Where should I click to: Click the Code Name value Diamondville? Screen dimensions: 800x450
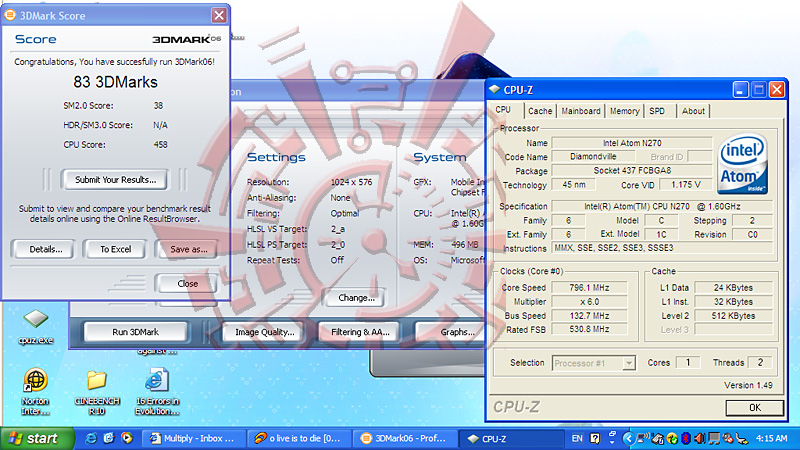[x=593, y=157]
